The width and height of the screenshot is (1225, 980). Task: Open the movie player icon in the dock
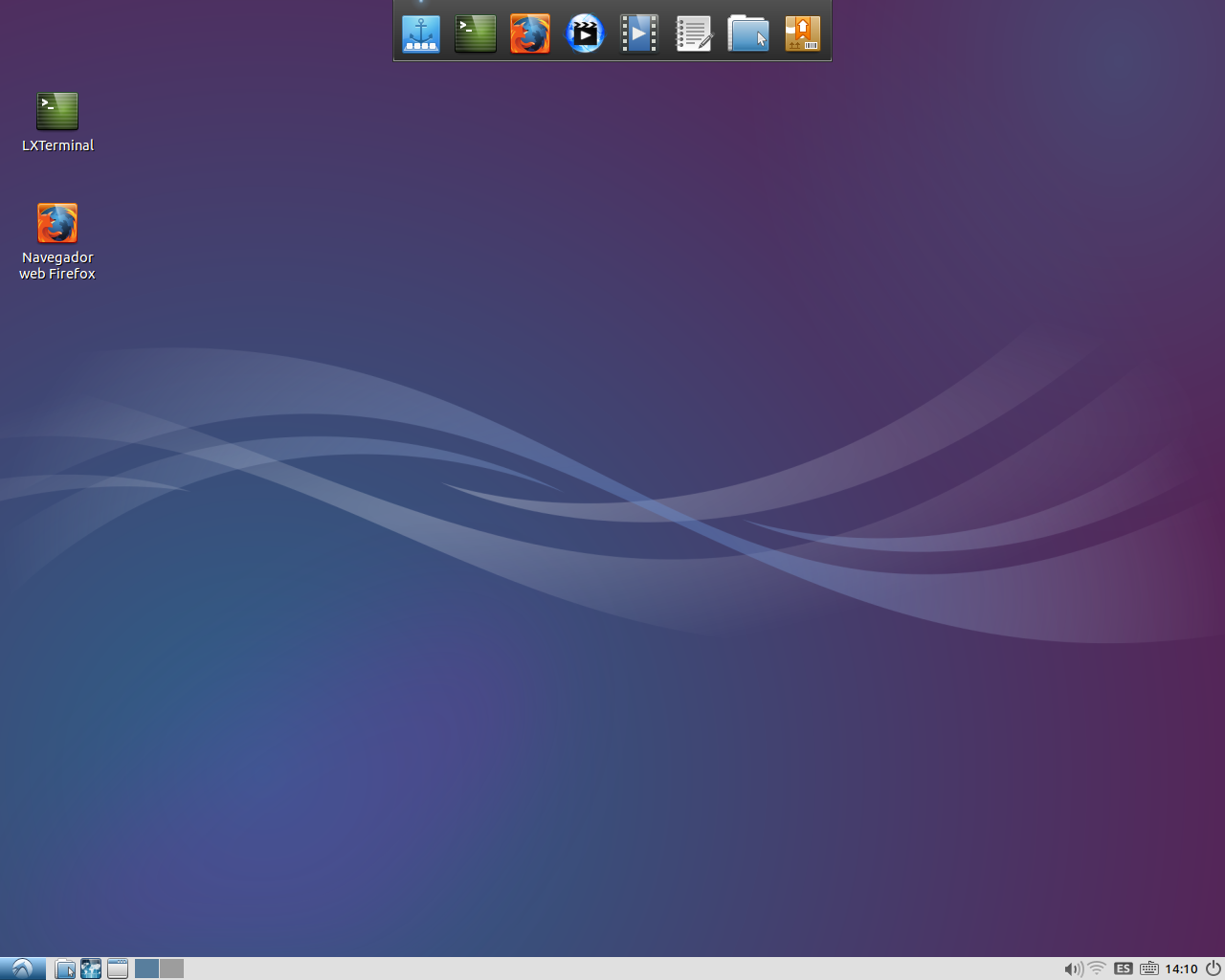tap(639, 32)
